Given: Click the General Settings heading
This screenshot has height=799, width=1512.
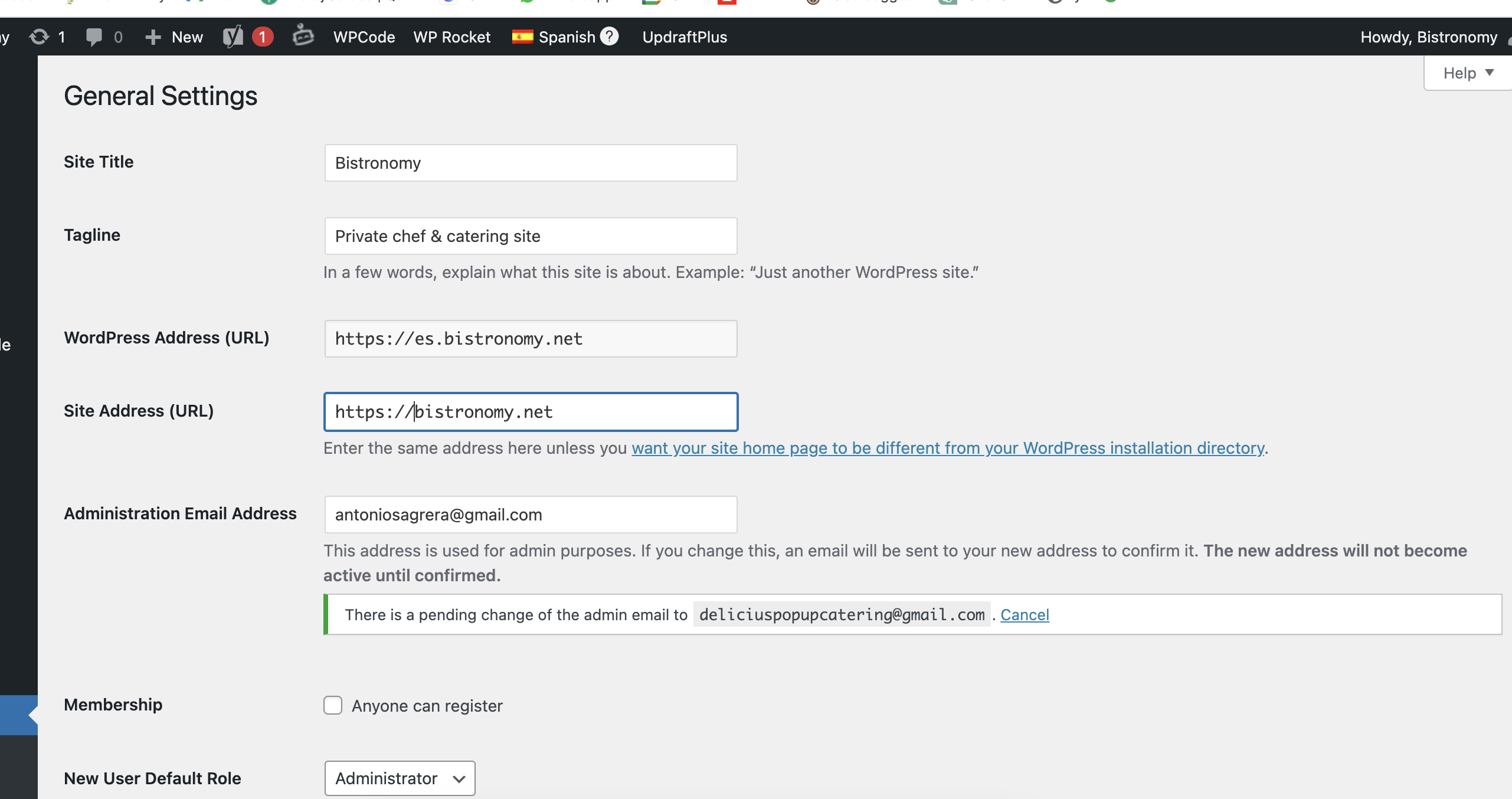Looking at the screenshot, I should click(161, 96).
